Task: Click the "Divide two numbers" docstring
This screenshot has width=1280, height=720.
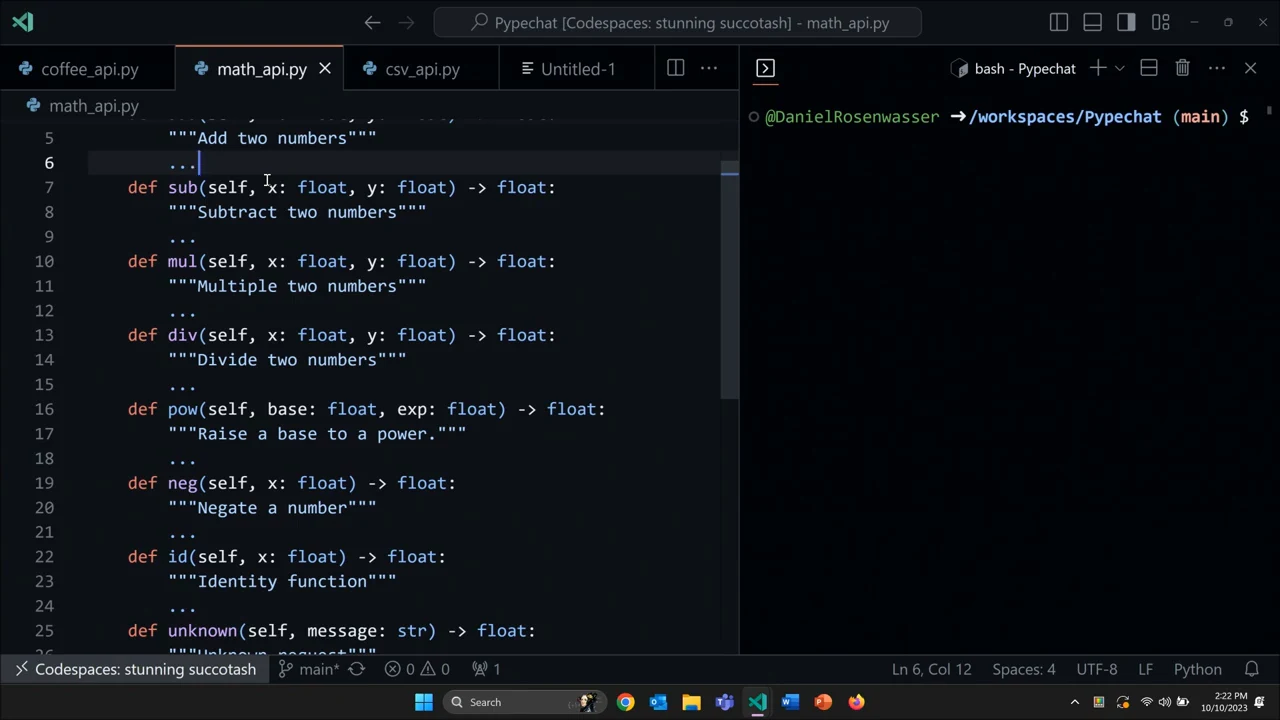Action: pyautogui.click(x=287, y=360)
